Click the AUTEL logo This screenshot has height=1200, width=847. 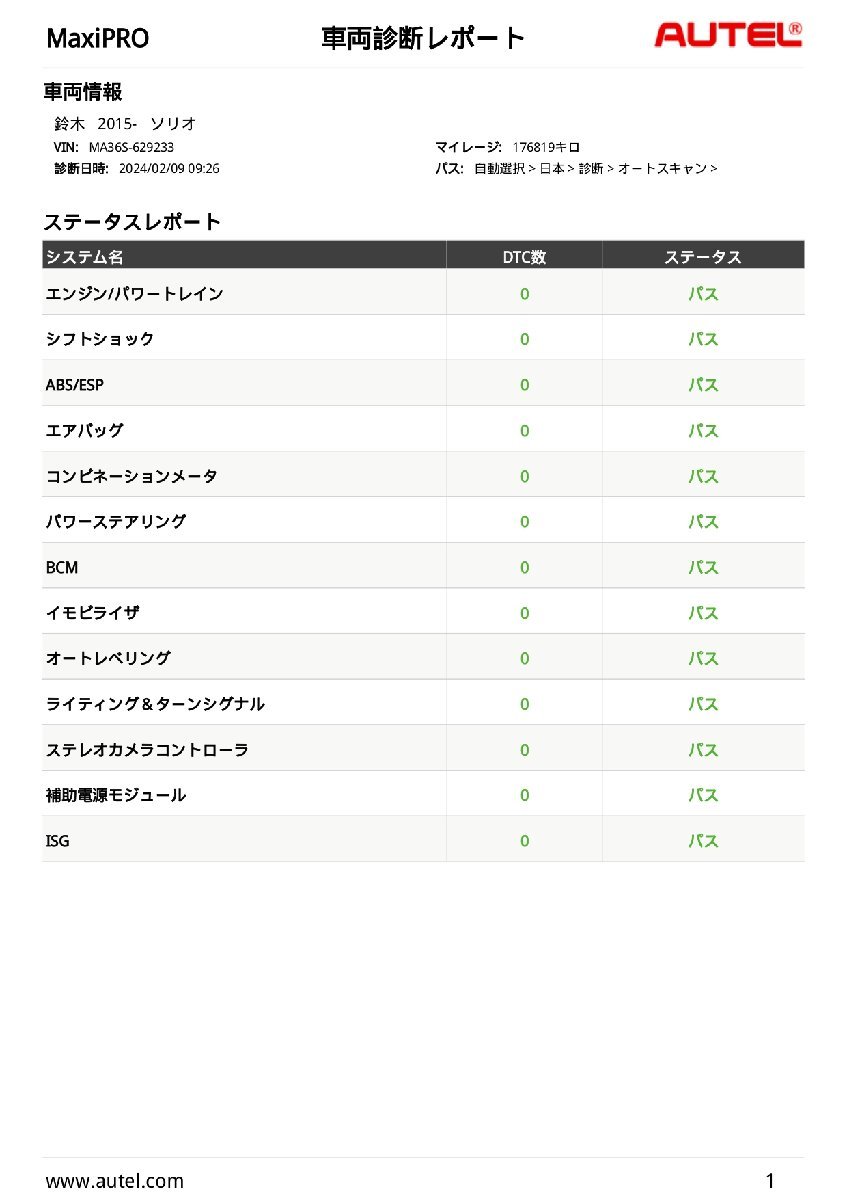[x=727, y=36]
